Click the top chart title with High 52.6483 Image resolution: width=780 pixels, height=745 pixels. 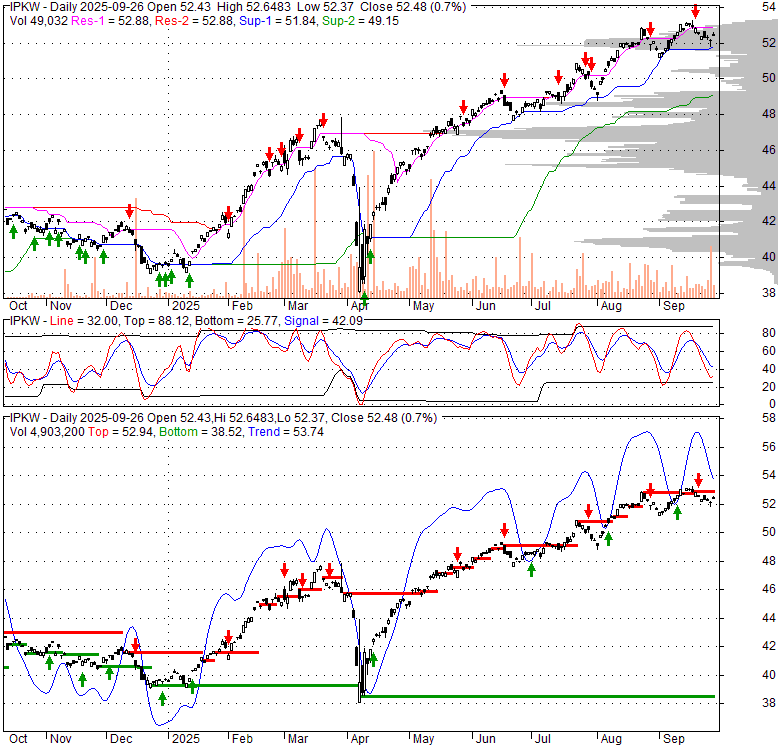point(238,7)
